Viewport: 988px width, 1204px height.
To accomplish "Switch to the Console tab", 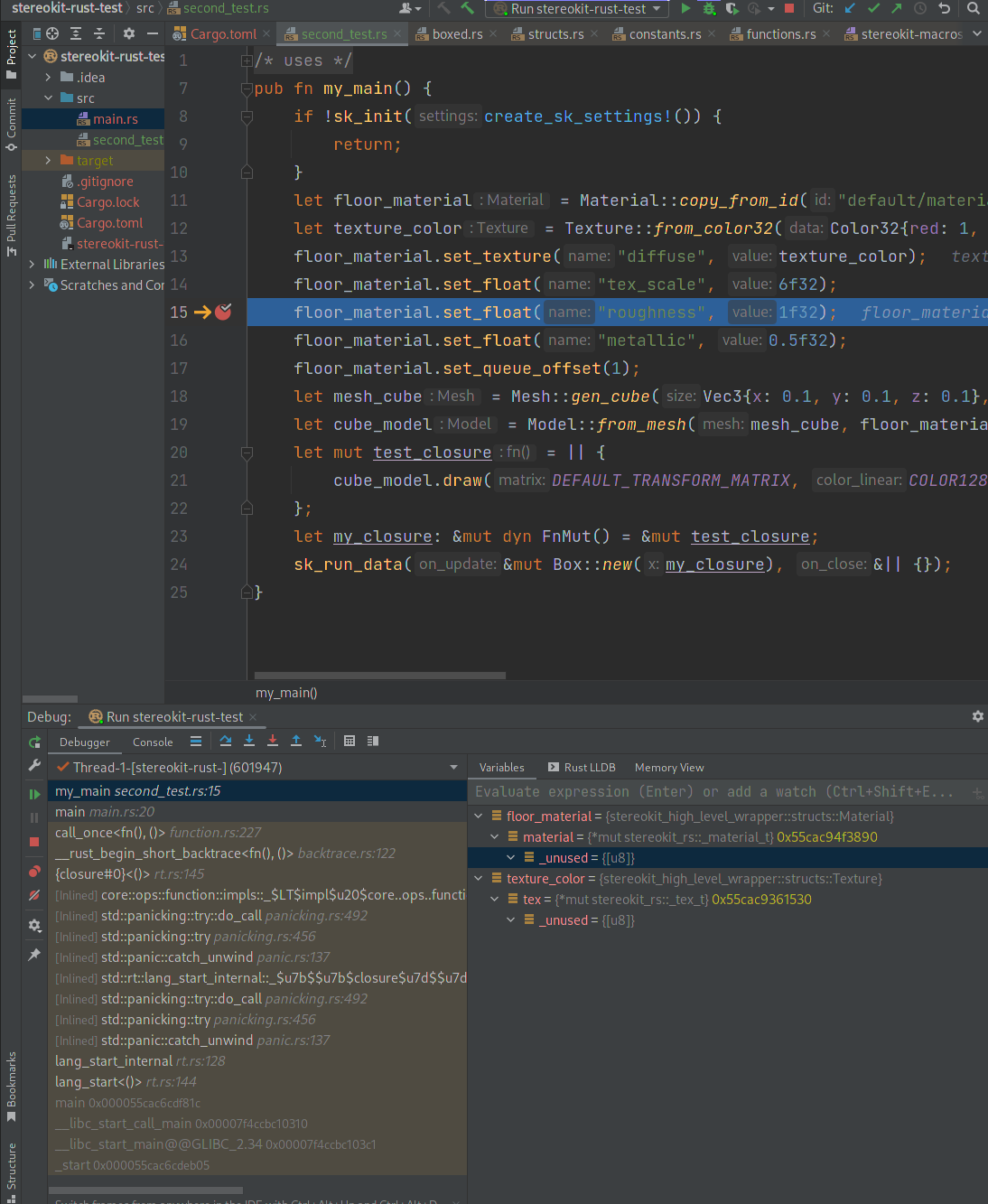I will 152,742.
